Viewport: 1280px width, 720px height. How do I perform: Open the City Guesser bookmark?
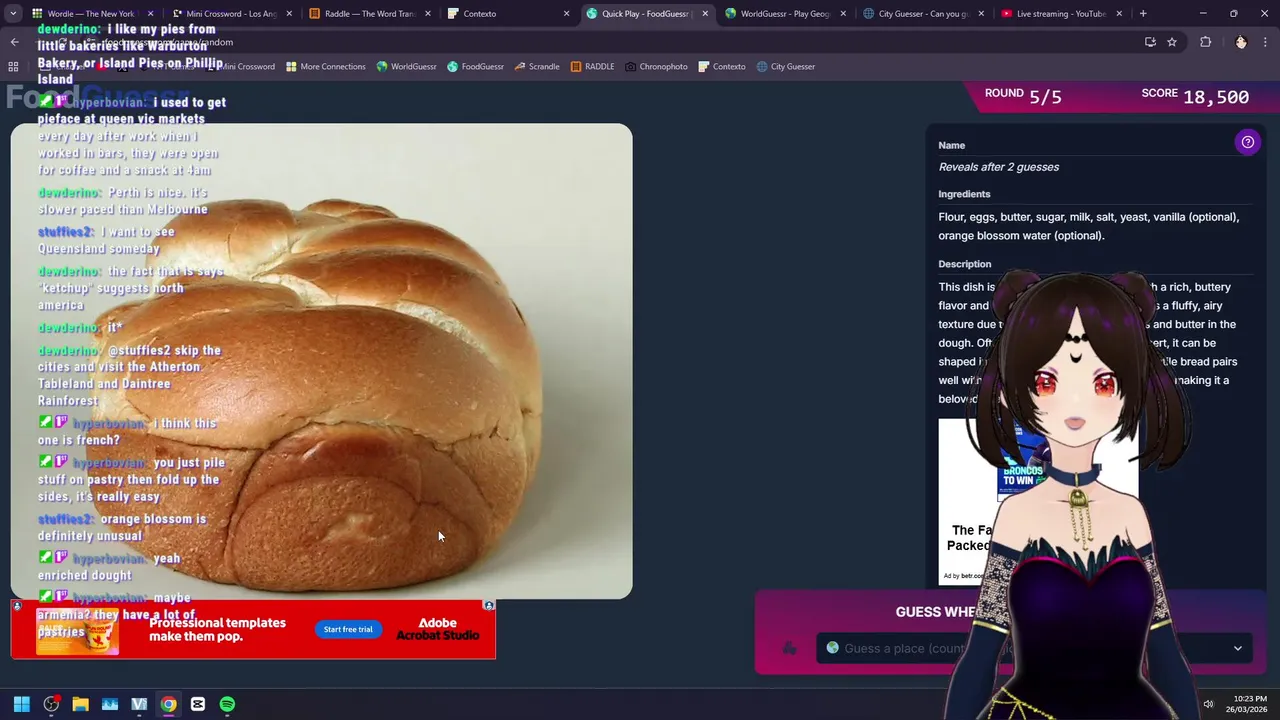[x=785, y=67]
